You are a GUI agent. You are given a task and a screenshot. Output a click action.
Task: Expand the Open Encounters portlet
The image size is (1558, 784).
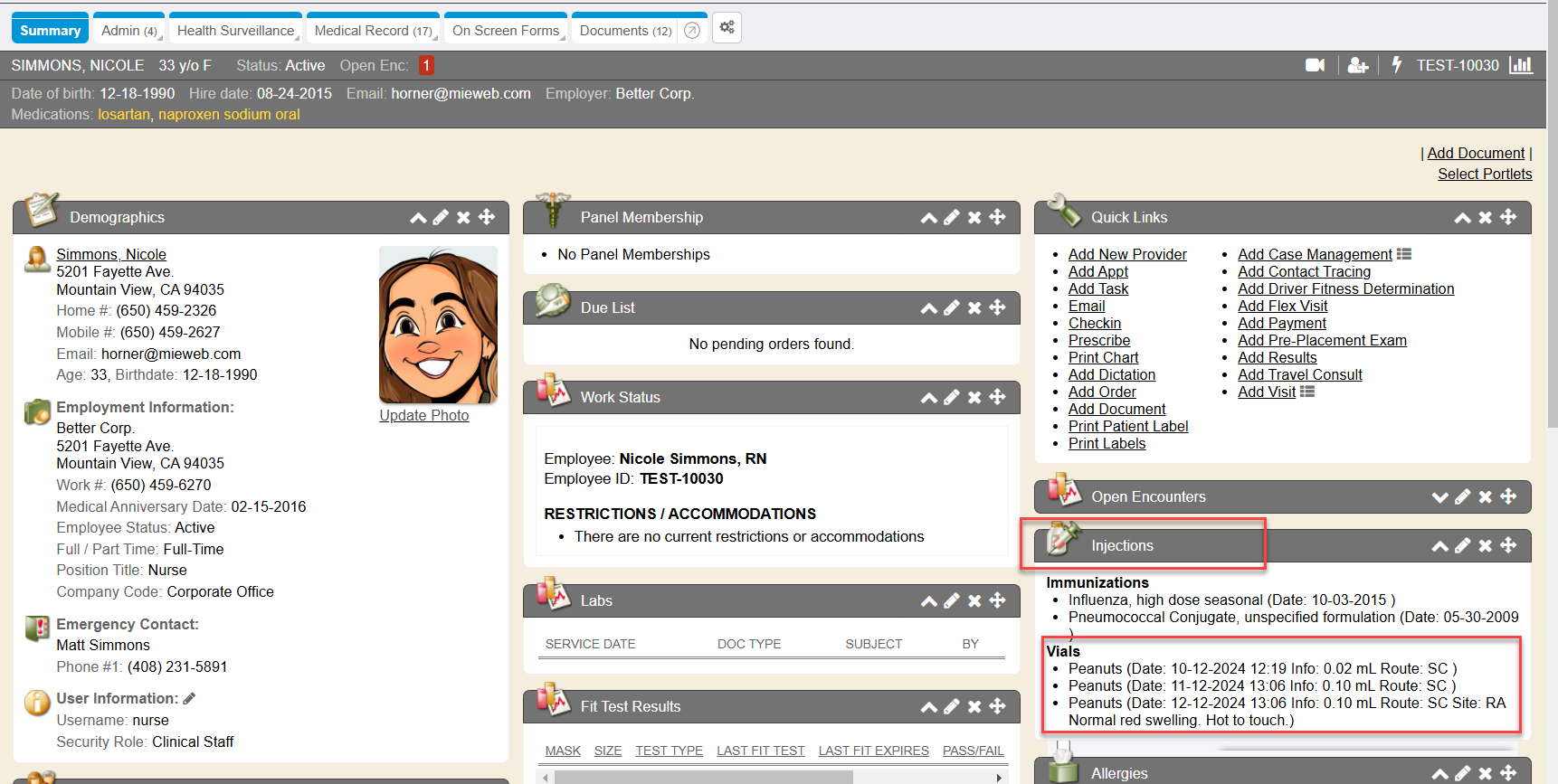[x=1439, y=496]
